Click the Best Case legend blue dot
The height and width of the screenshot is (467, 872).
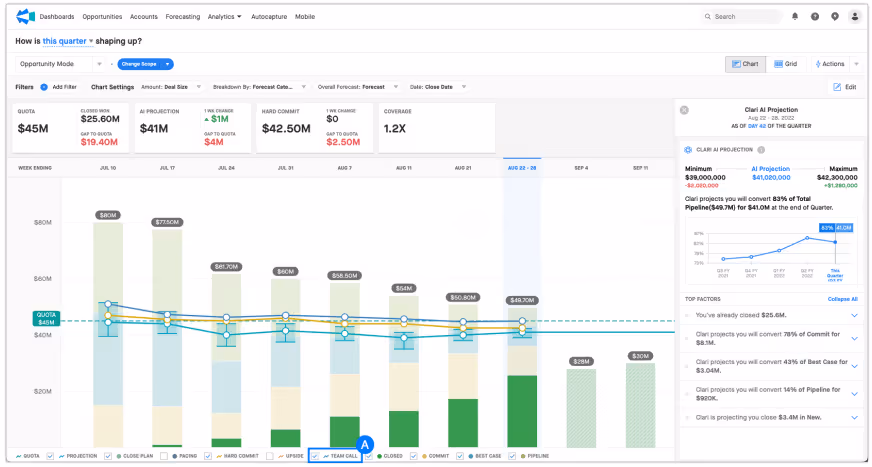click(x=471, y=456)
